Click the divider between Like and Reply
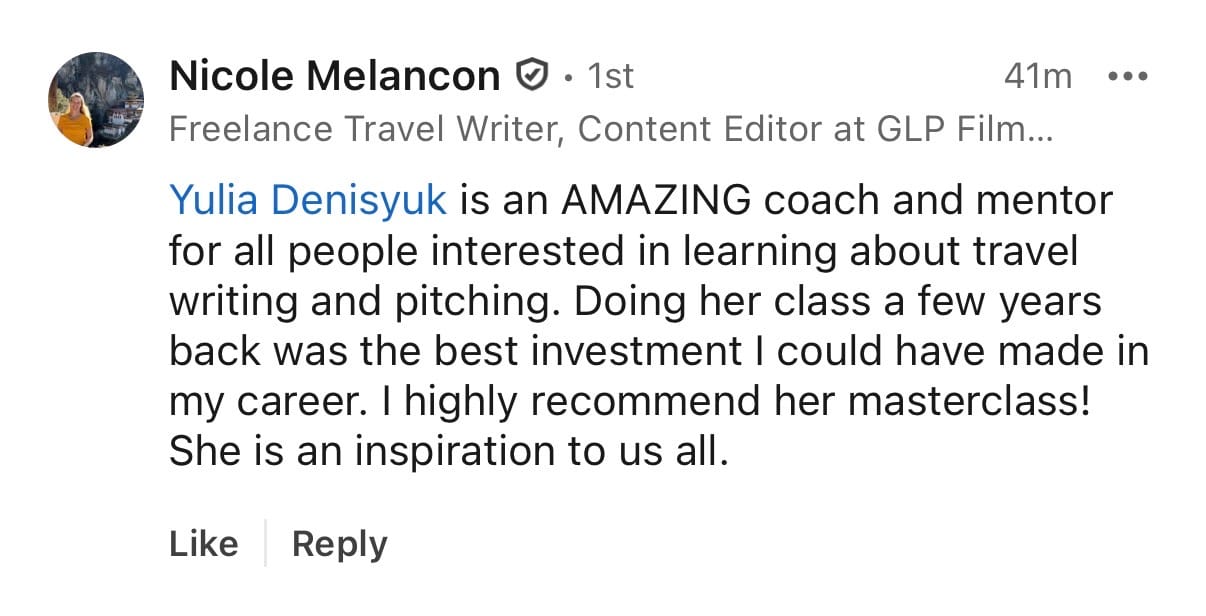Viewport: 1206px width, 616px height. click(265, 543)
